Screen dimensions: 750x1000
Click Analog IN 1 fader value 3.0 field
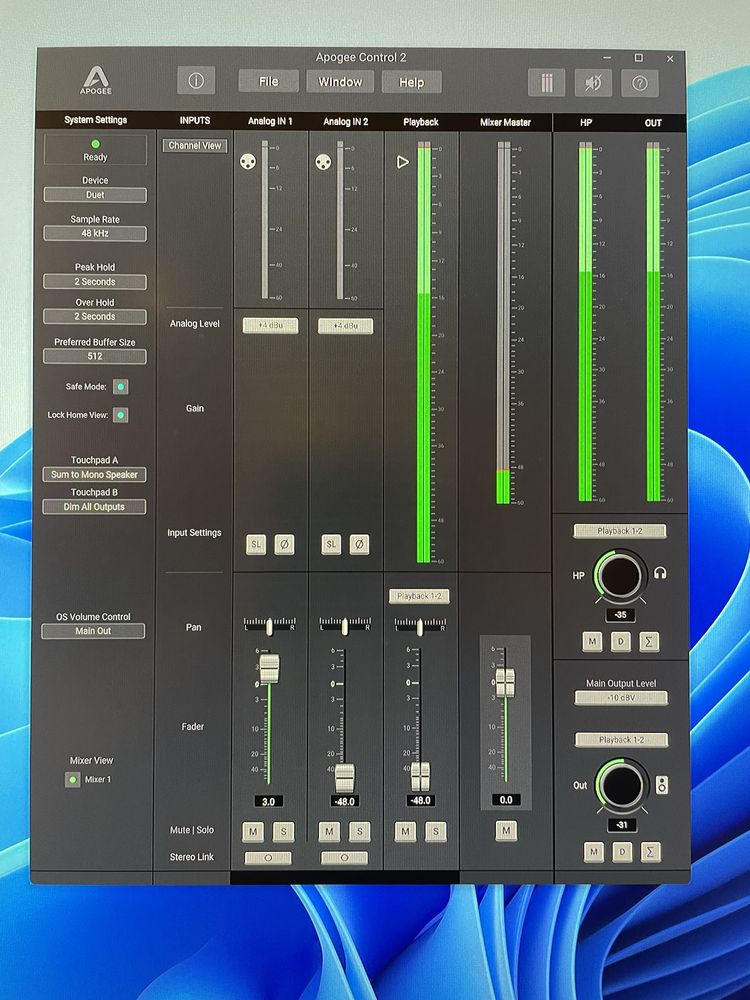tap(268, 802)
